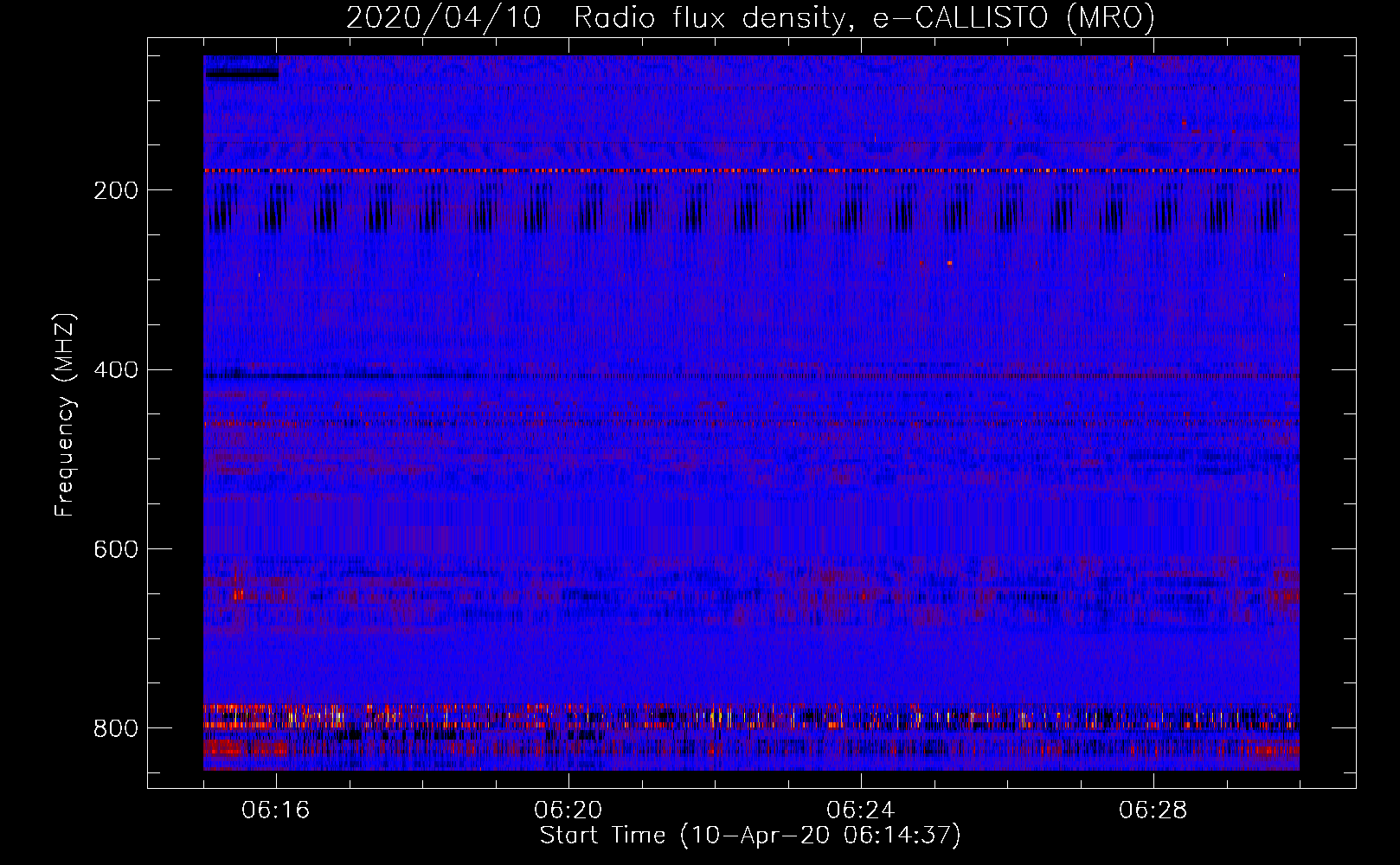Click the black bar in the spectrogram's top-left corner
Viewport: 1400px width, 865px height.
point(241,74)
